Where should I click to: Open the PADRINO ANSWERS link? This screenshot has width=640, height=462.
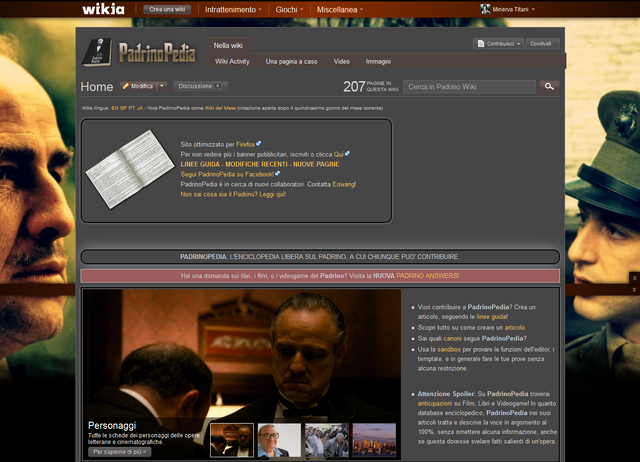click(x=427, y=276)
